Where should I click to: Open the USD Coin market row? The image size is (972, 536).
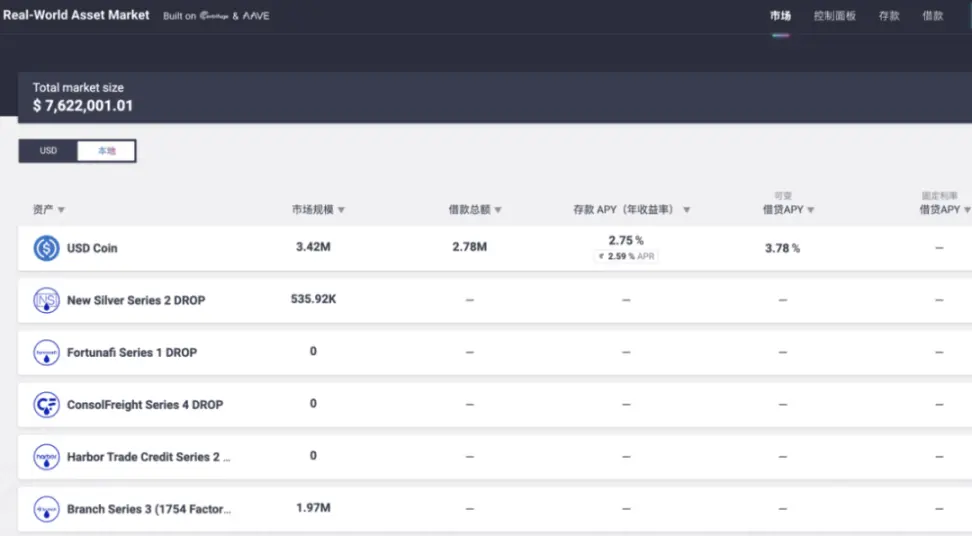click(495, 248)
